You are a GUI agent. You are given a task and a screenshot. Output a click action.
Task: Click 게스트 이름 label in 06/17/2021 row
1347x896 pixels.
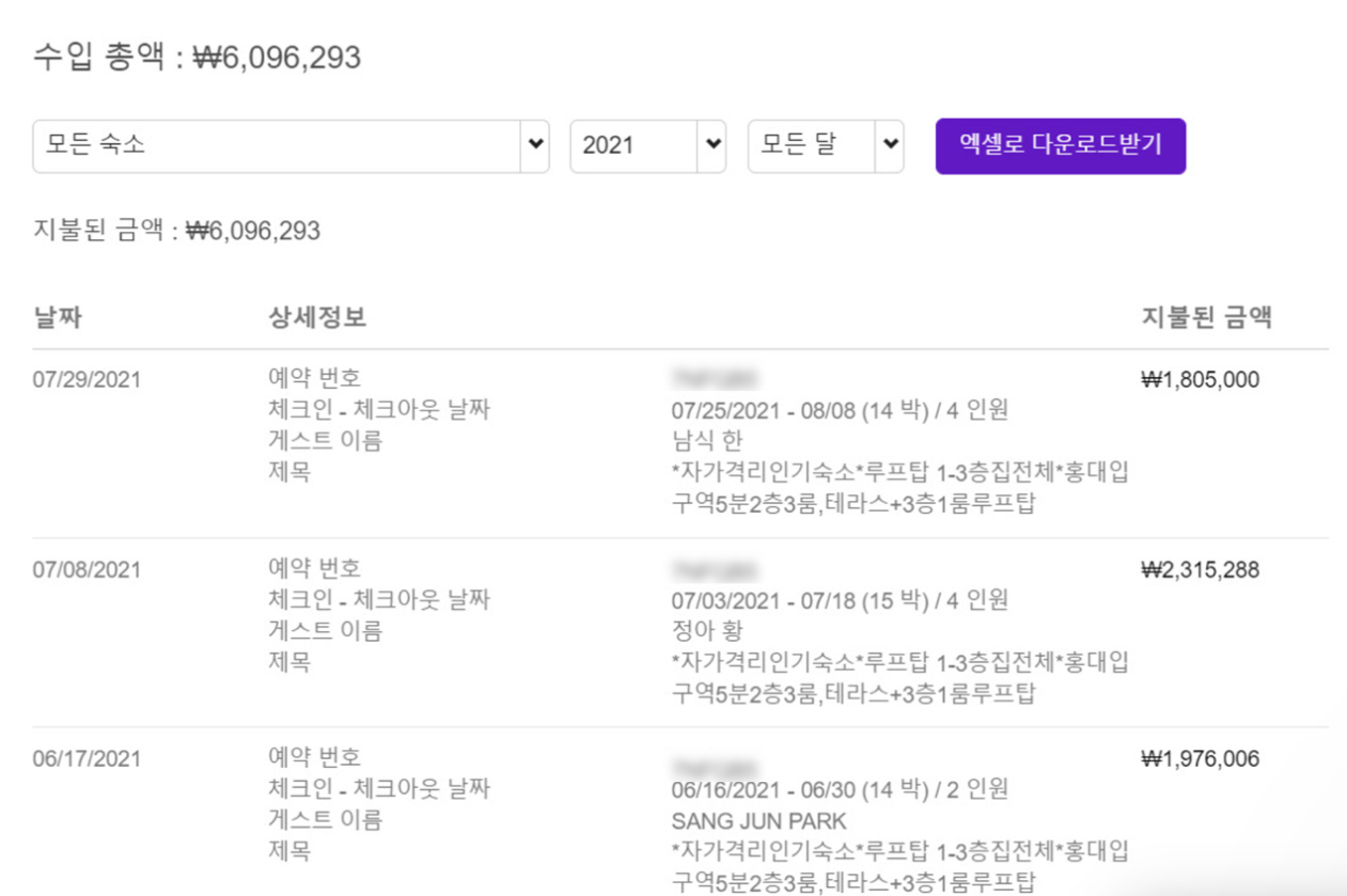click(x=325, y=820)
